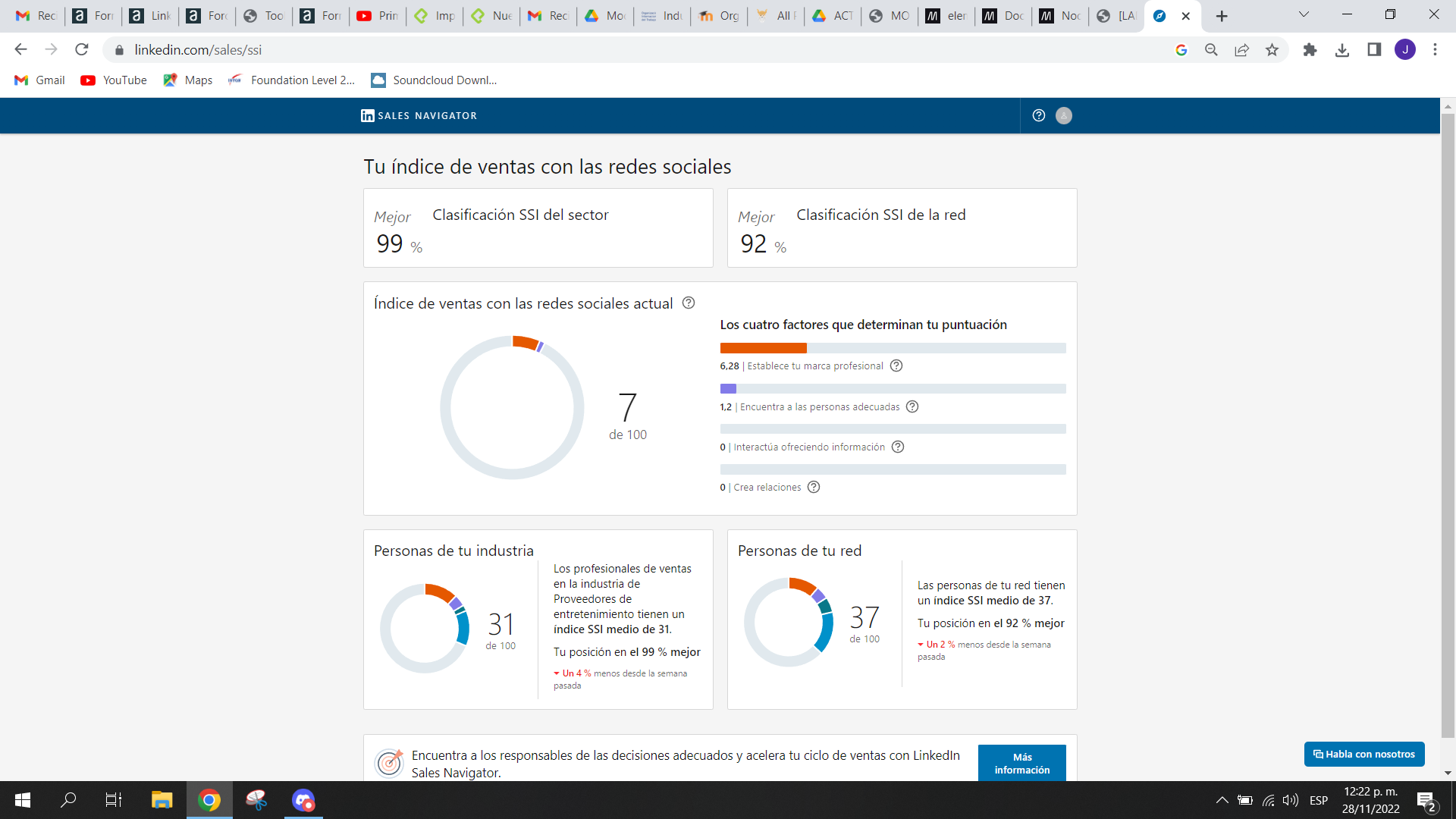Click the network donut chart showing 37
1456x819 pixels.
[x=789, y=622]
